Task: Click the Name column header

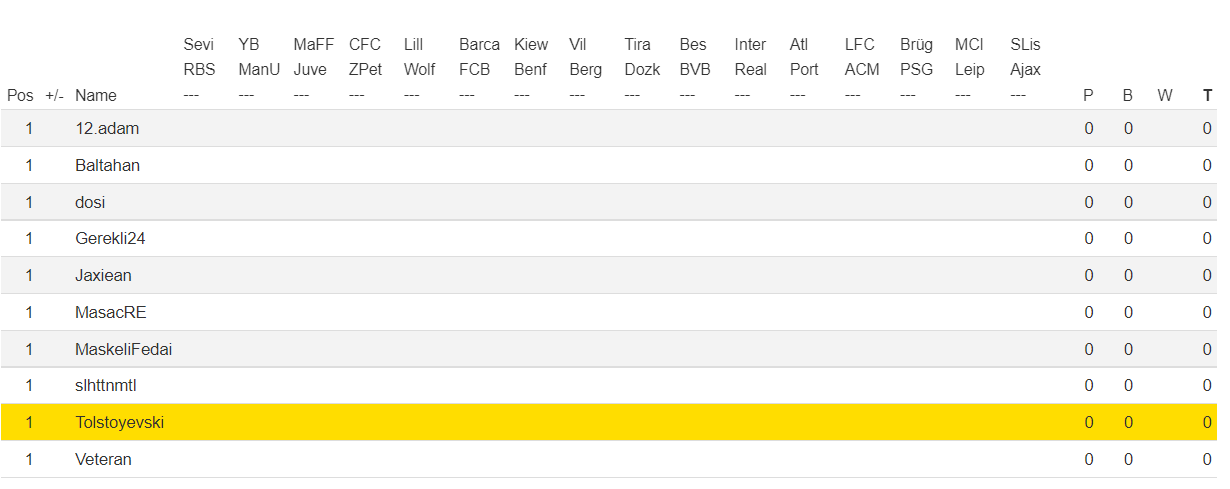Action: [96, 96]
